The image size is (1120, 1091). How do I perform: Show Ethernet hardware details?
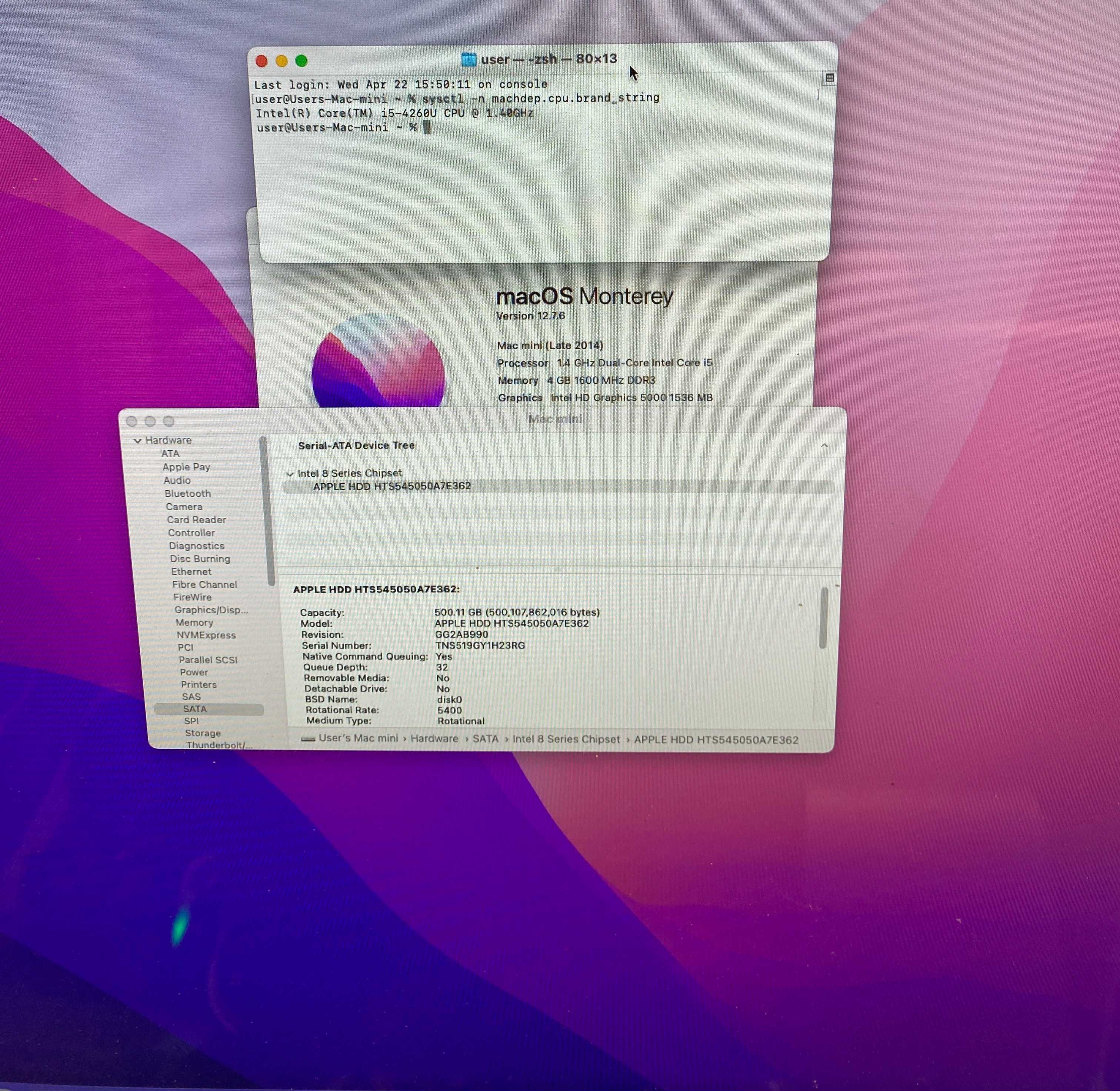point(191,571)
